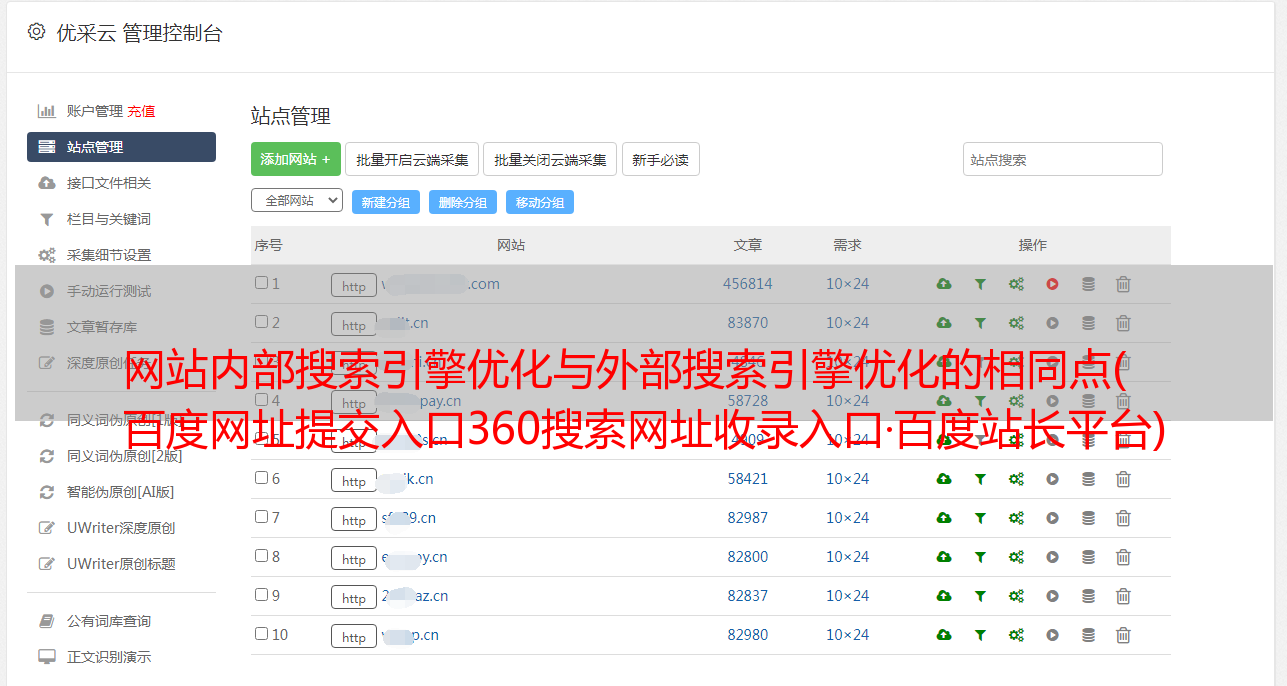Click the green filter icon in row 1
Image resolution: width=1287 pixels, height=686 pixels.
[x=980, y=284]
